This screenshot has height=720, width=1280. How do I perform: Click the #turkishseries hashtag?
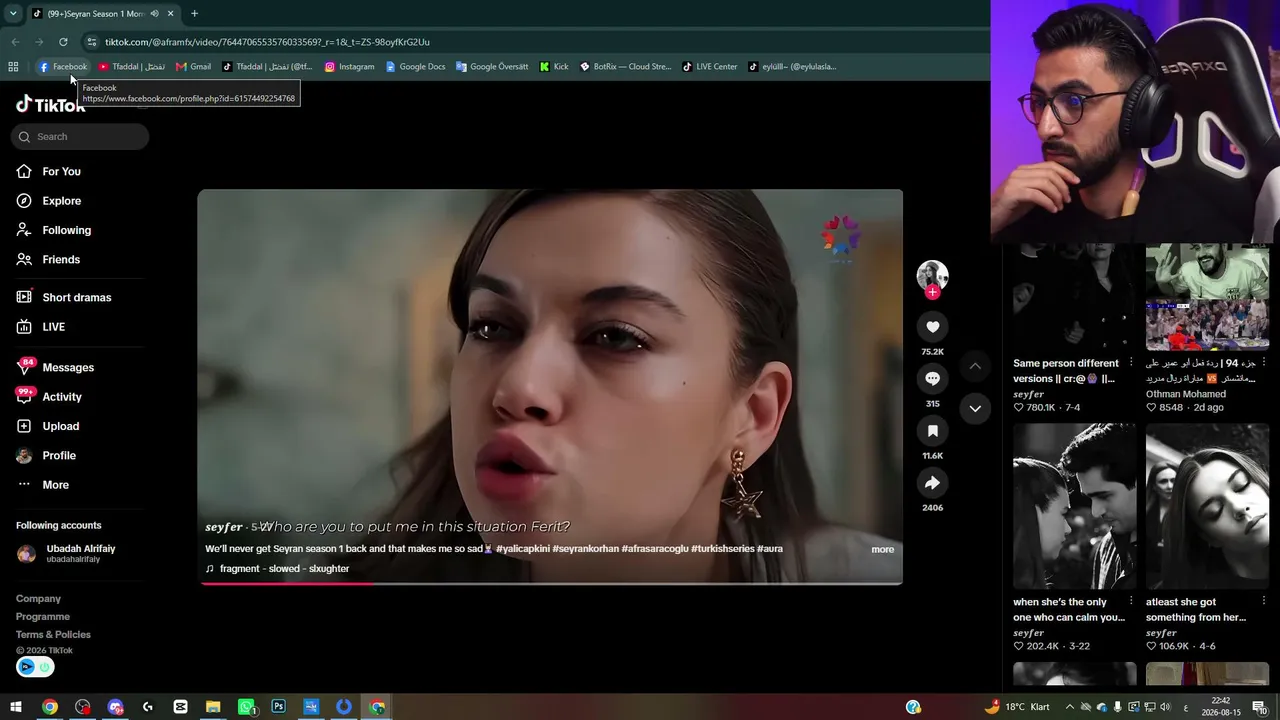(x=721, y=549)
